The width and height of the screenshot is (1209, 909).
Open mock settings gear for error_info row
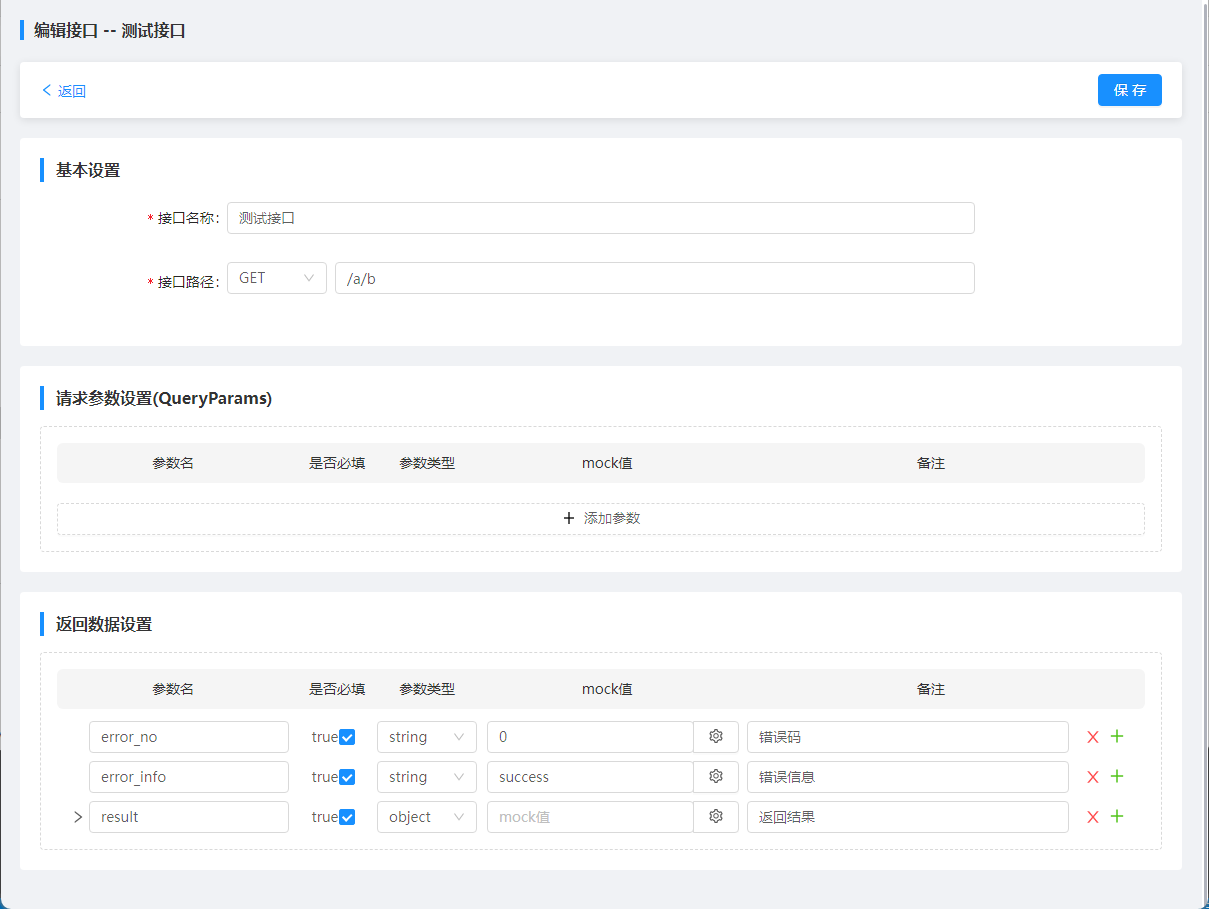pos(716,777)
